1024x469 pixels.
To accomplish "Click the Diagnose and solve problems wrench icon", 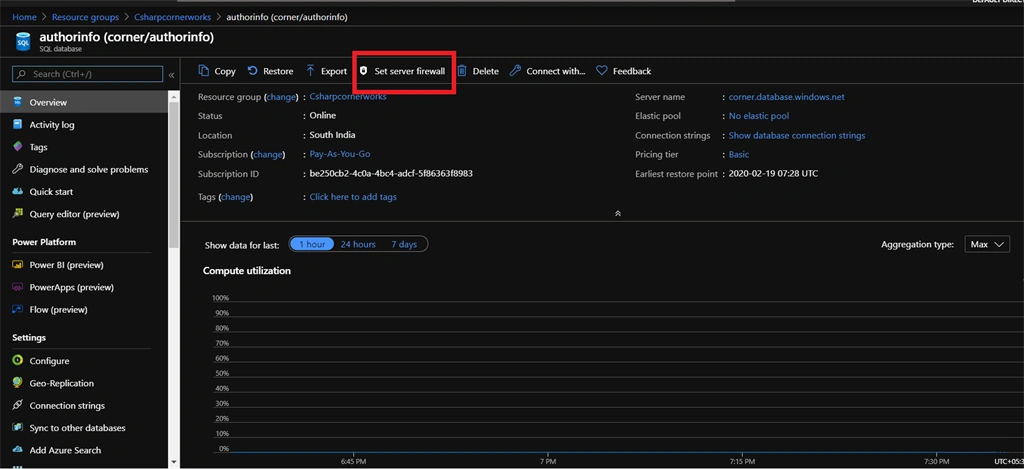I will [18, 169].
